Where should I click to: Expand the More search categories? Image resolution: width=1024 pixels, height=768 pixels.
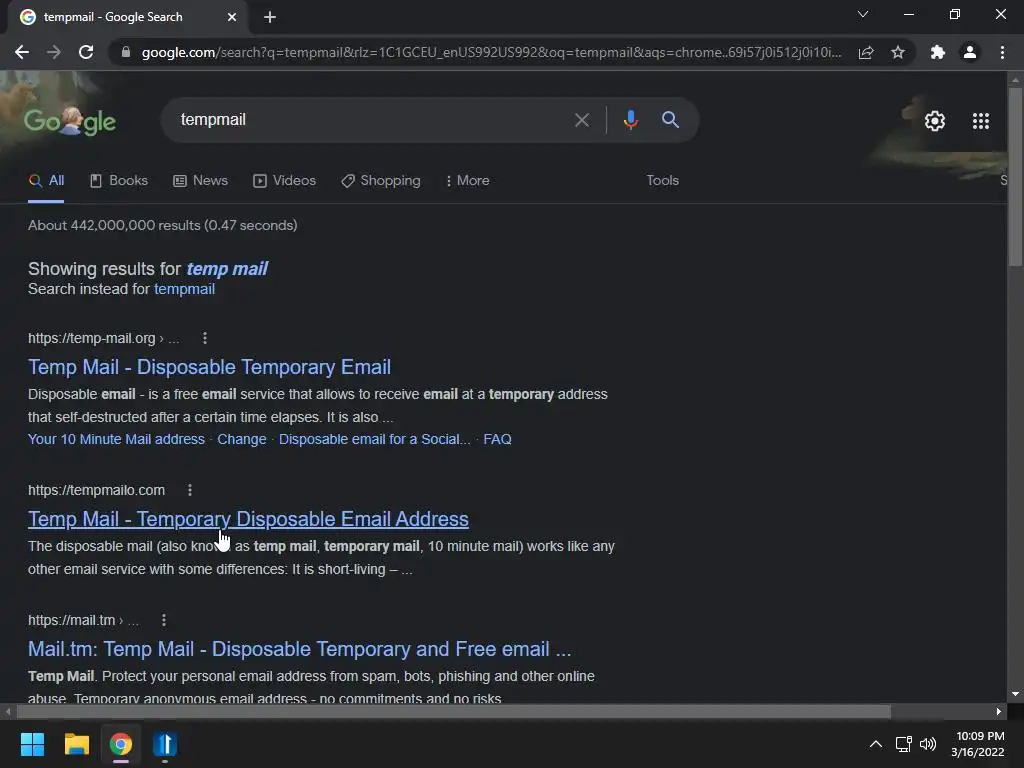click(468, 180)
